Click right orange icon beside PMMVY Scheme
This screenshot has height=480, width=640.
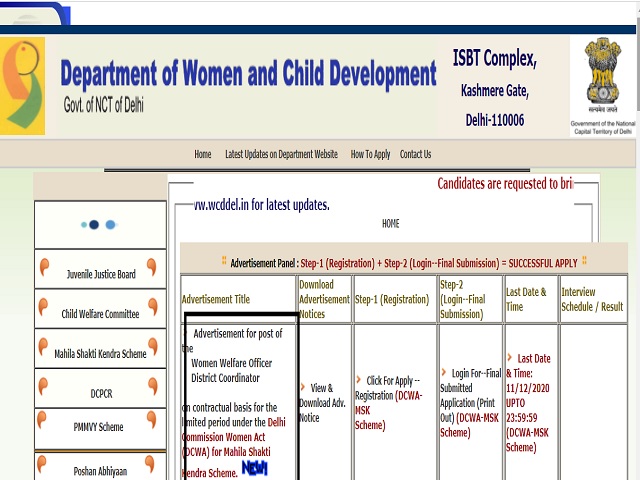click(151, 420)
